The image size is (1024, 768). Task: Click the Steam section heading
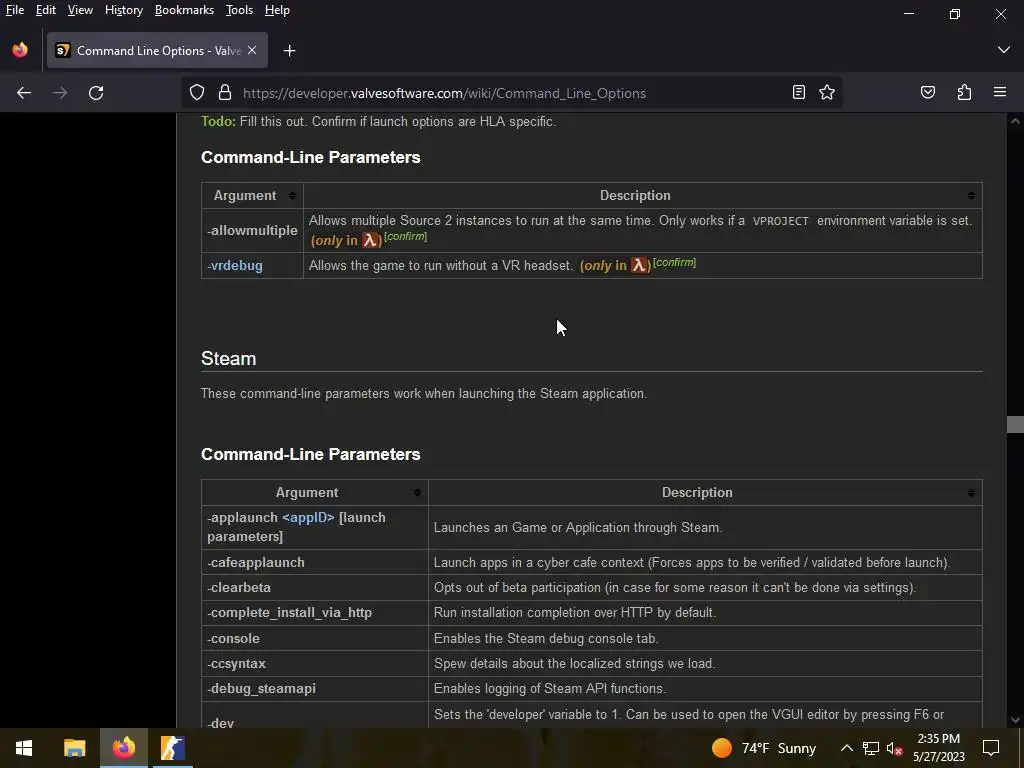point(229,359)
